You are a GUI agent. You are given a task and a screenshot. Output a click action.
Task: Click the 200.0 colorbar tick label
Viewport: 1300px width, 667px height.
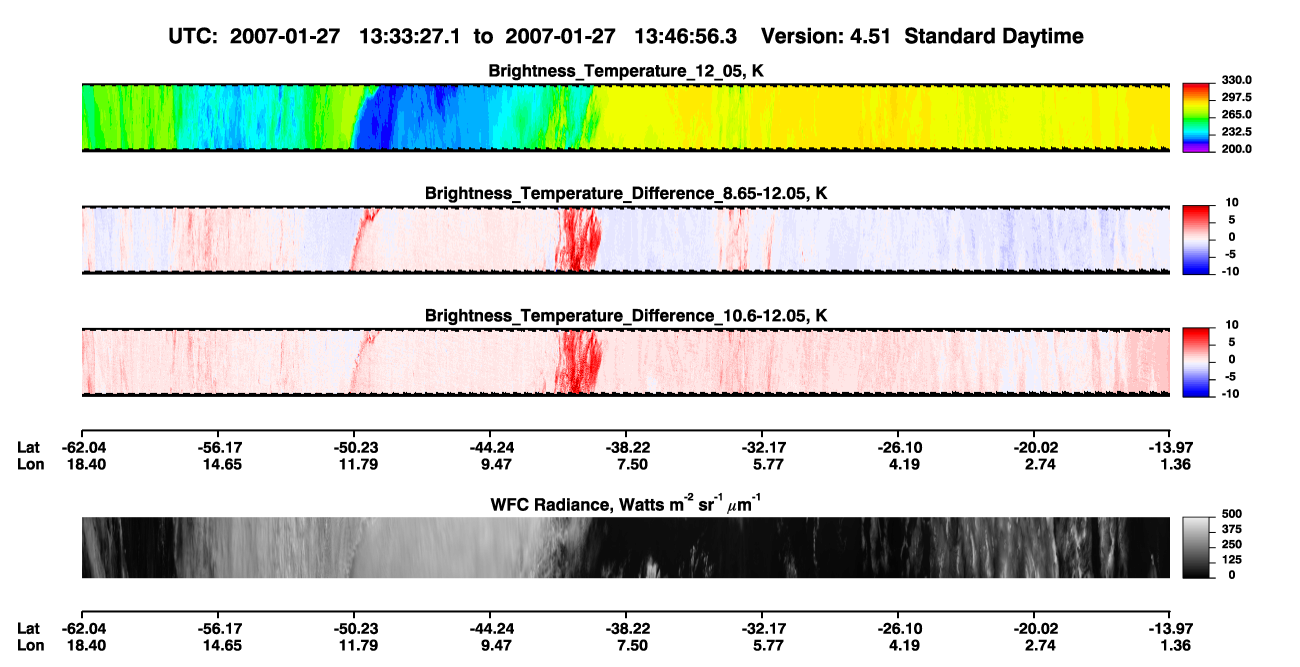point(1236,148)
